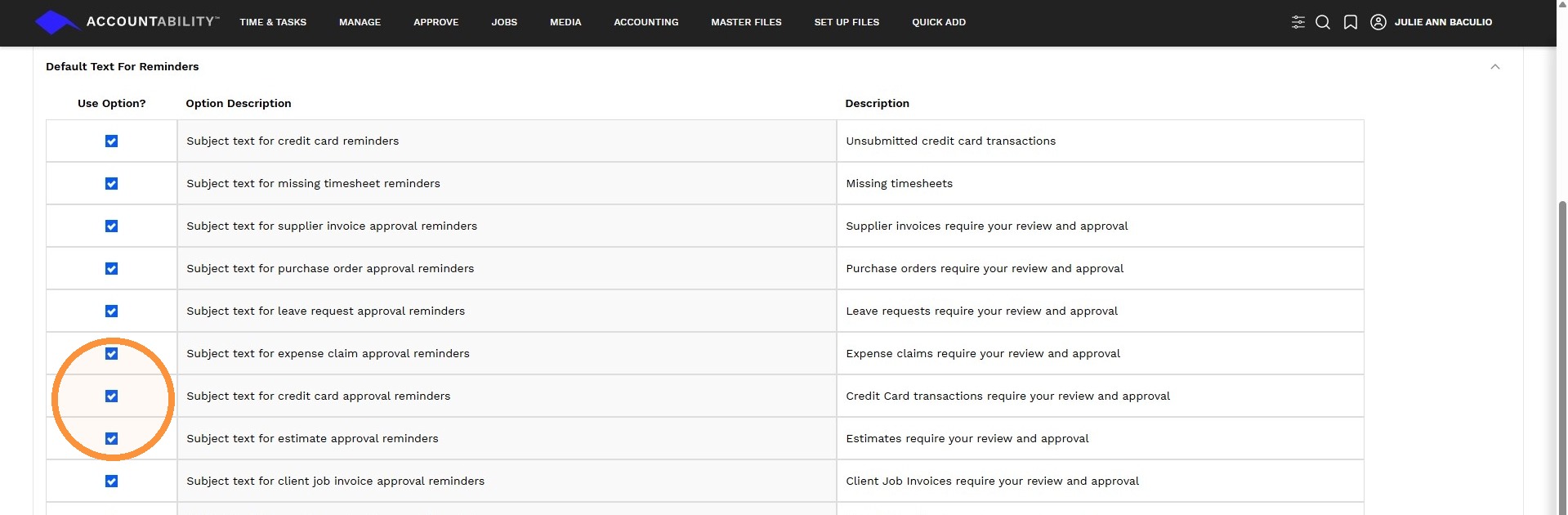Edit 'Estimates require your review' description
The height and width of the screenshot is (515, 1568).
[1100, 439]
